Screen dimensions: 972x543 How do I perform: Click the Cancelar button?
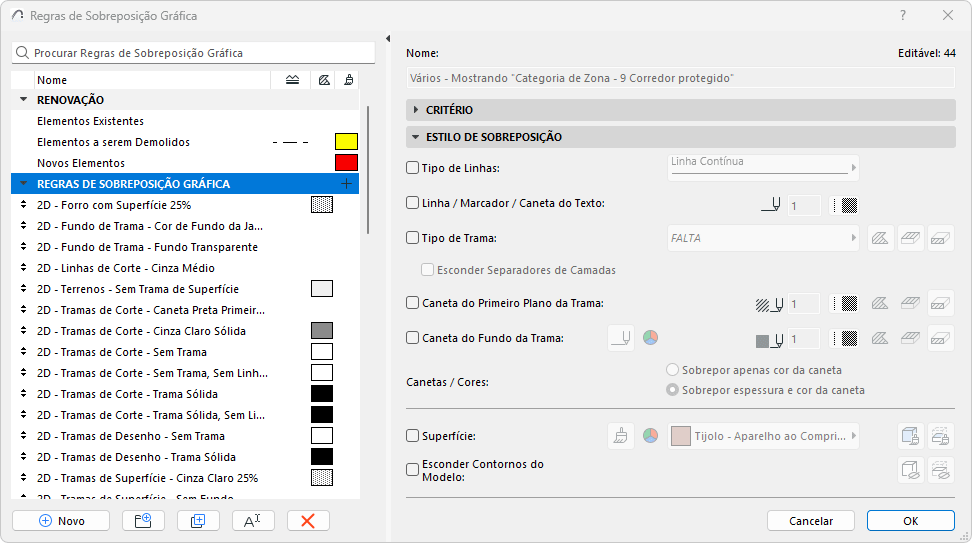[811, 521]
